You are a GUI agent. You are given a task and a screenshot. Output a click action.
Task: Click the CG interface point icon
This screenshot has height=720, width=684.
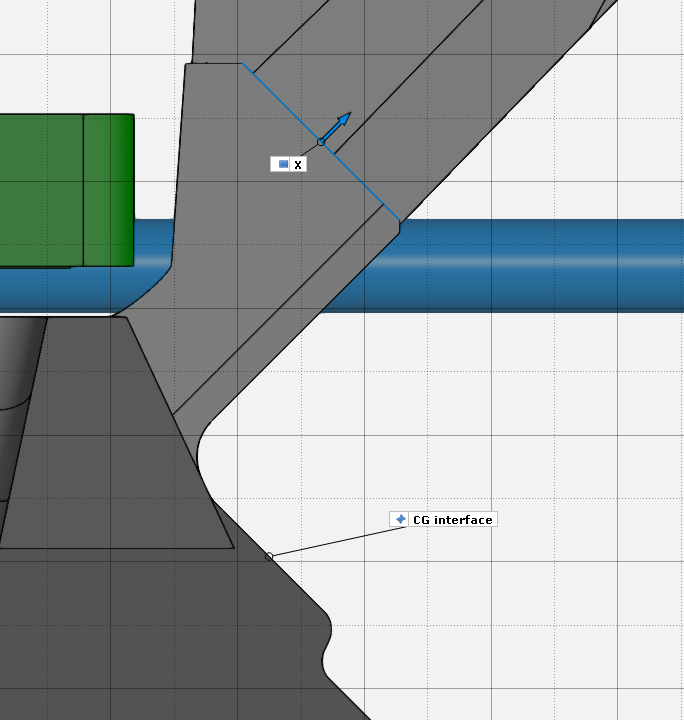click(x=400, y=519)
